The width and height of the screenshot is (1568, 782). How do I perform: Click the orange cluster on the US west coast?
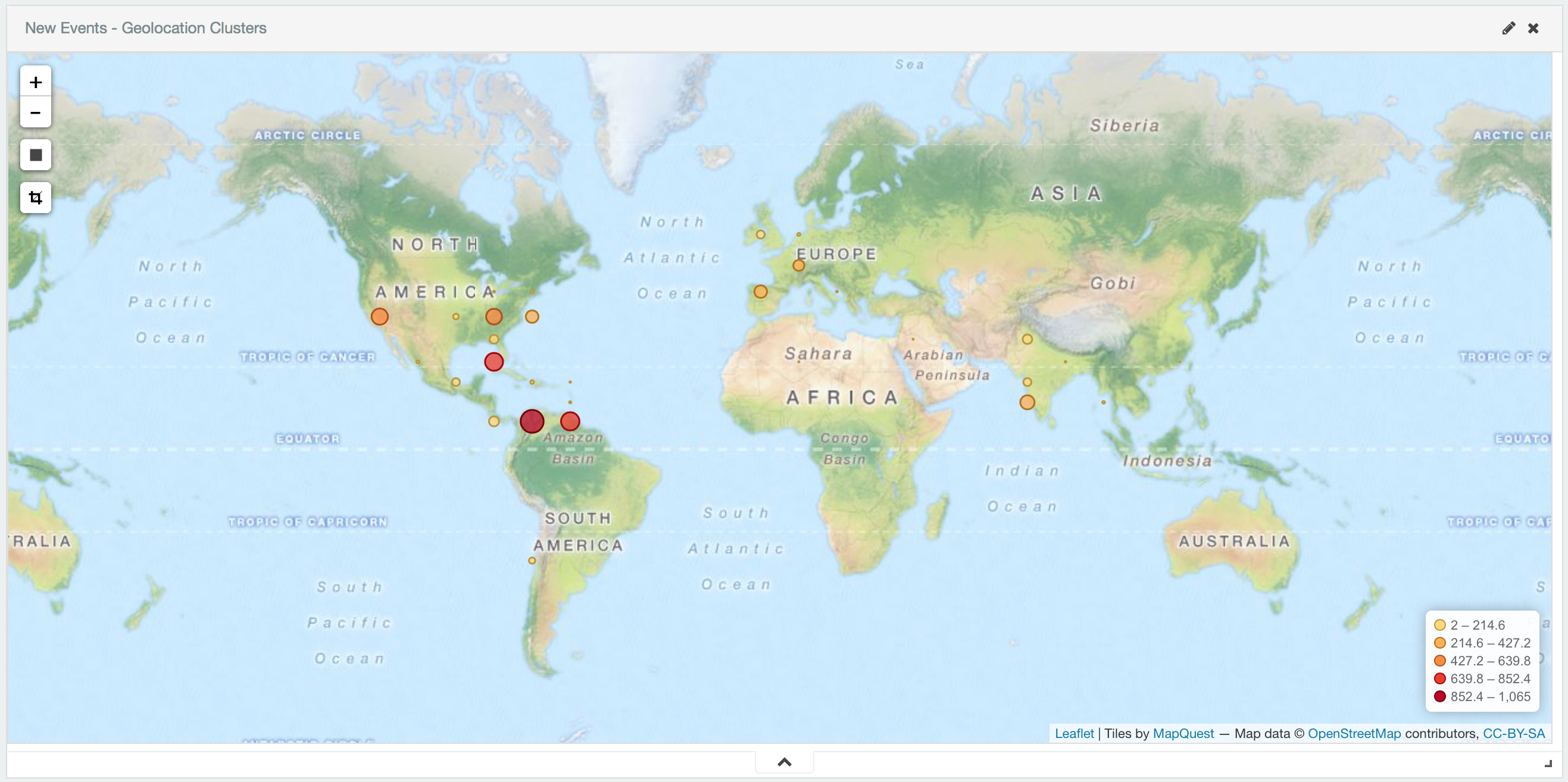tap(379, 317)
